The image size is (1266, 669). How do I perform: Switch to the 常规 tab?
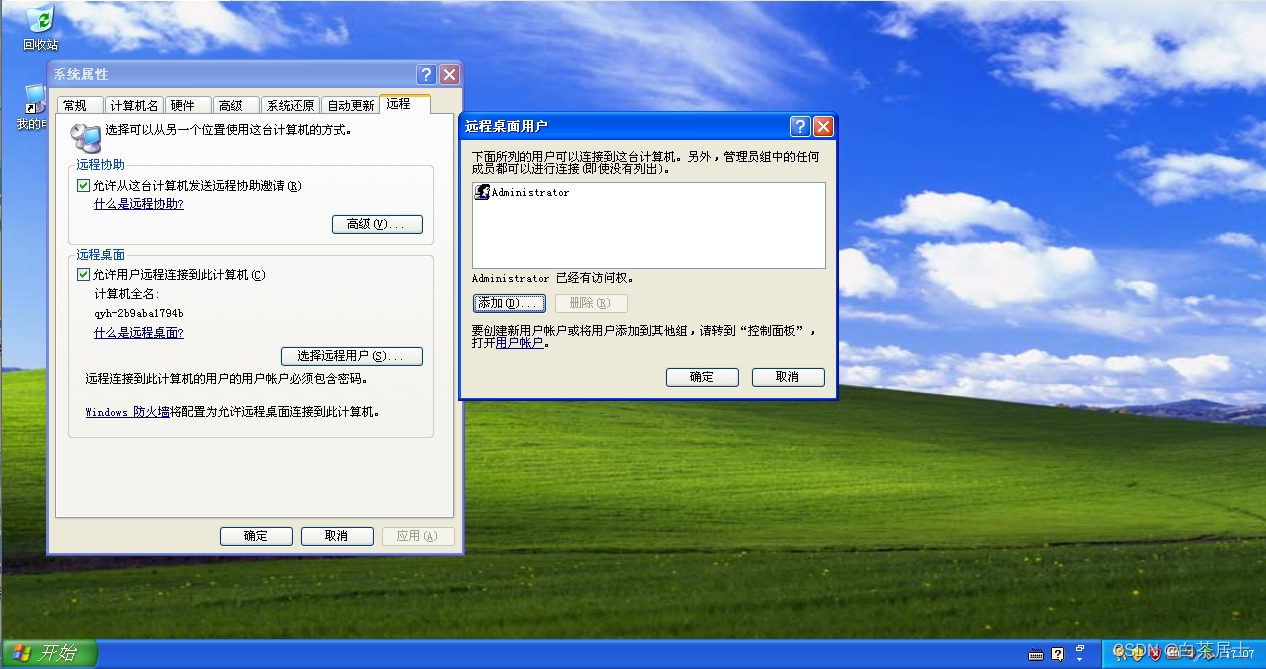pyautogui.click(x=81, y=105)
